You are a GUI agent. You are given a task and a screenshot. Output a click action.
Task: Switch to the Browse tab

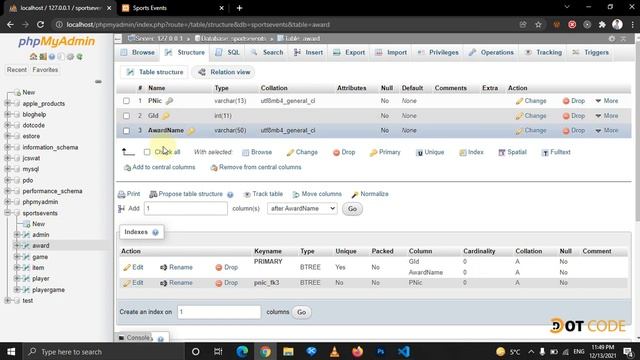[138, 53]
